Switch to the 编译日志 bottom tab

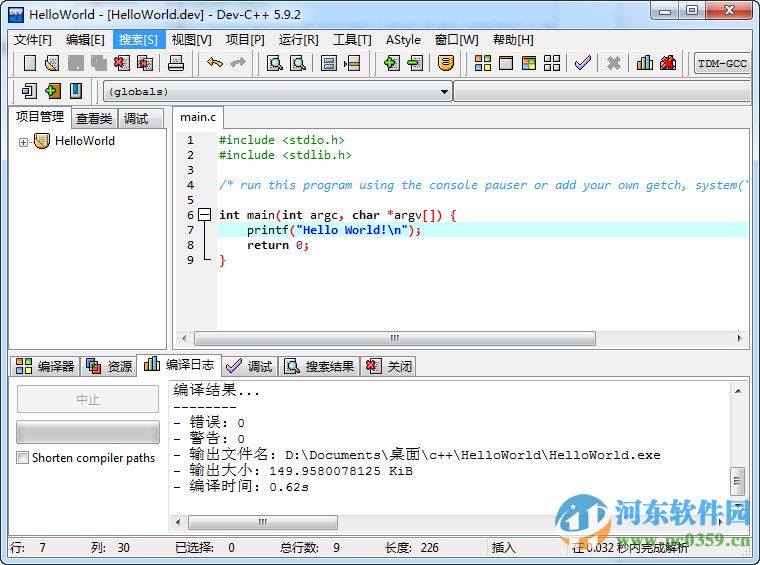(x=179, y=364)
